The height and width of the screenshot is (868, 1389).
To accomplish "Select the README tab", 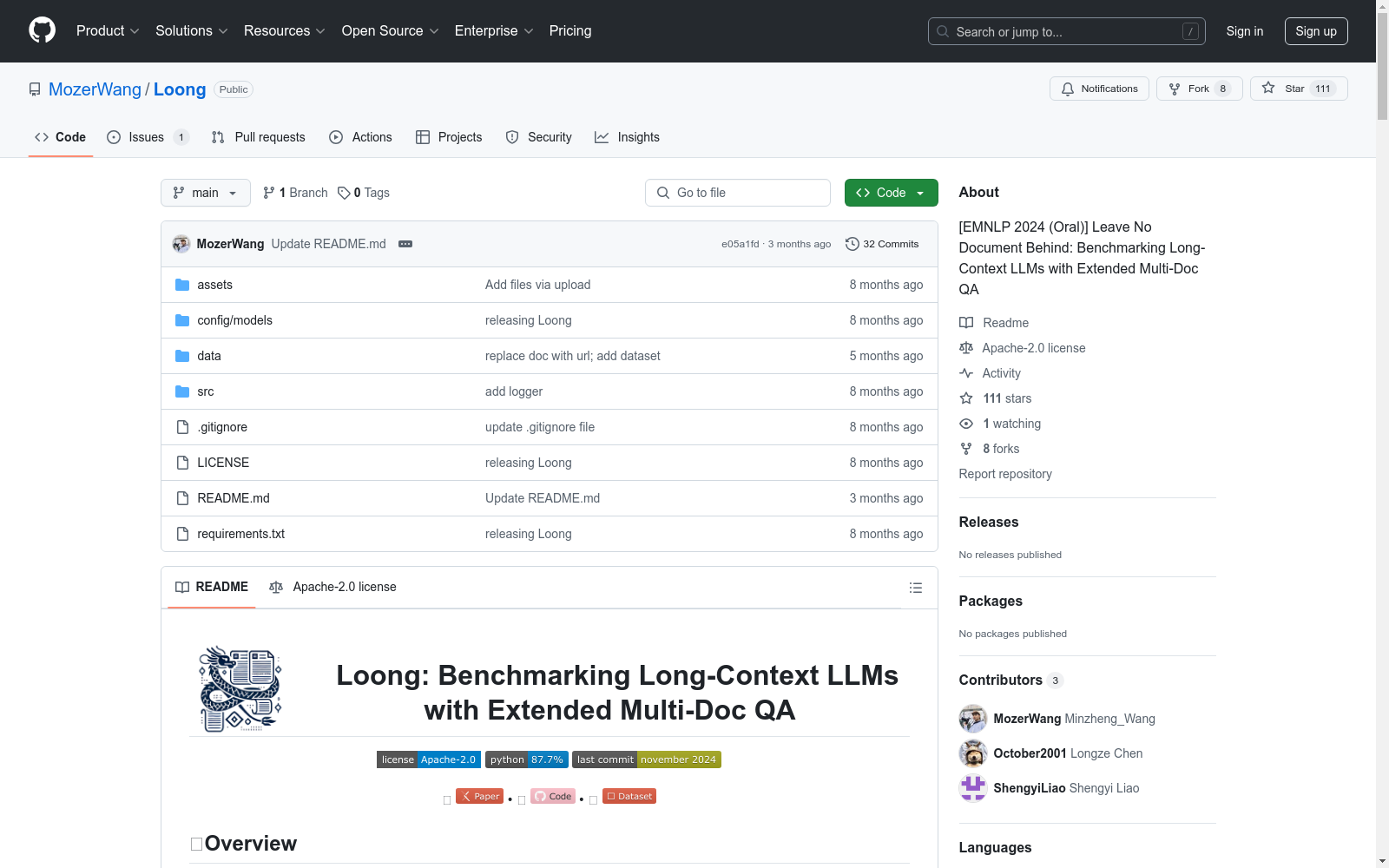I will pos(212,588).
